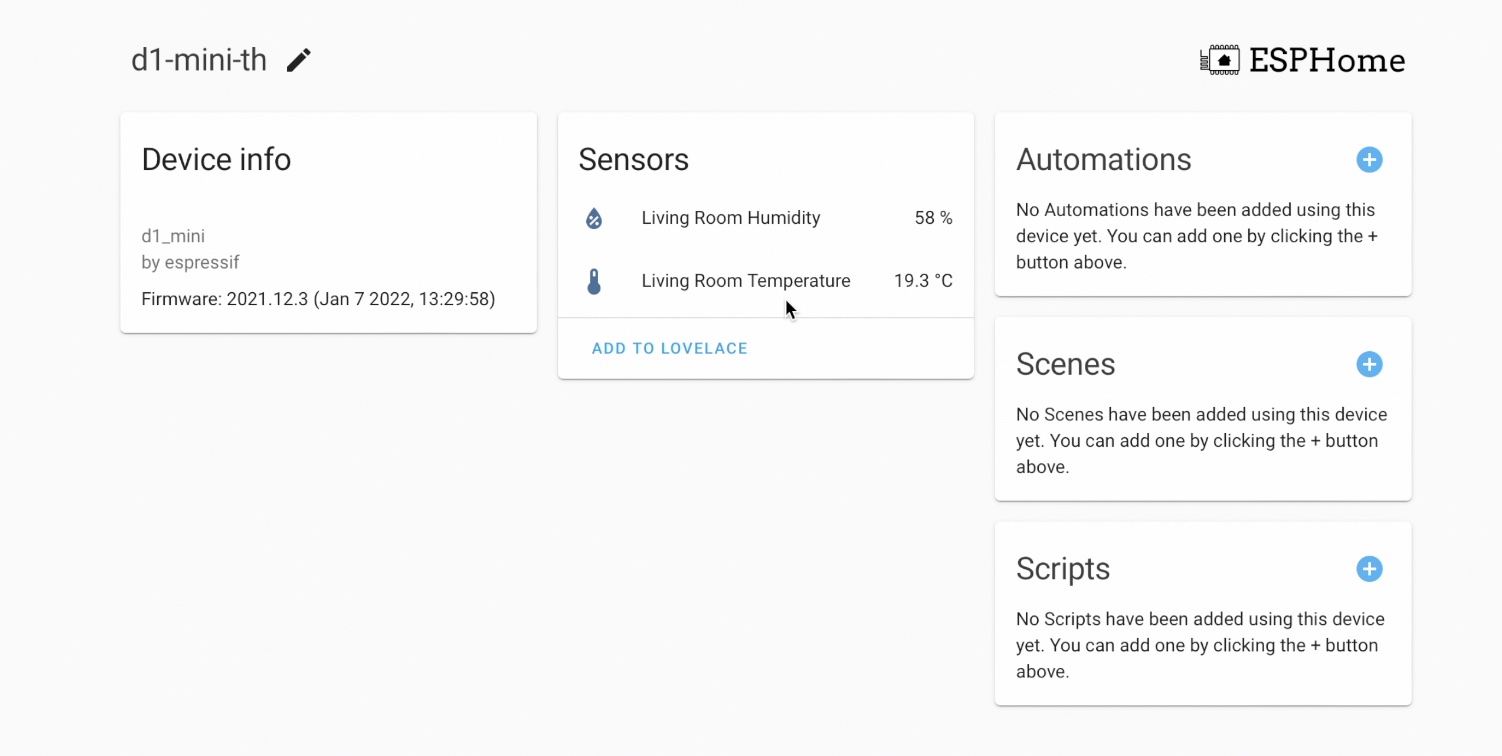
Task: Add a new automation with plus icon
Action: (x=1369, y=159)
